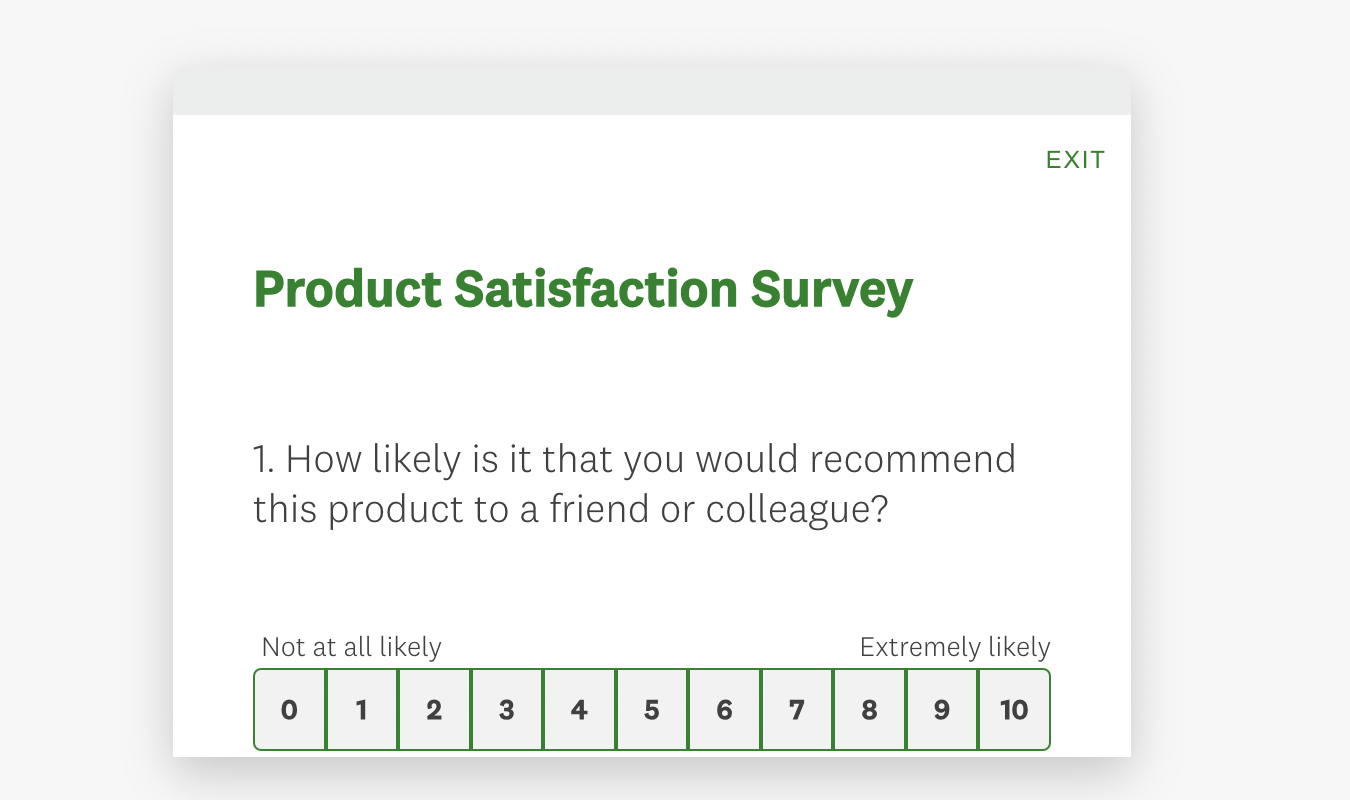Viewport: 1350px width, 800px height.
Task: Choose rating 9 on the scale
Action: (941, 709)
